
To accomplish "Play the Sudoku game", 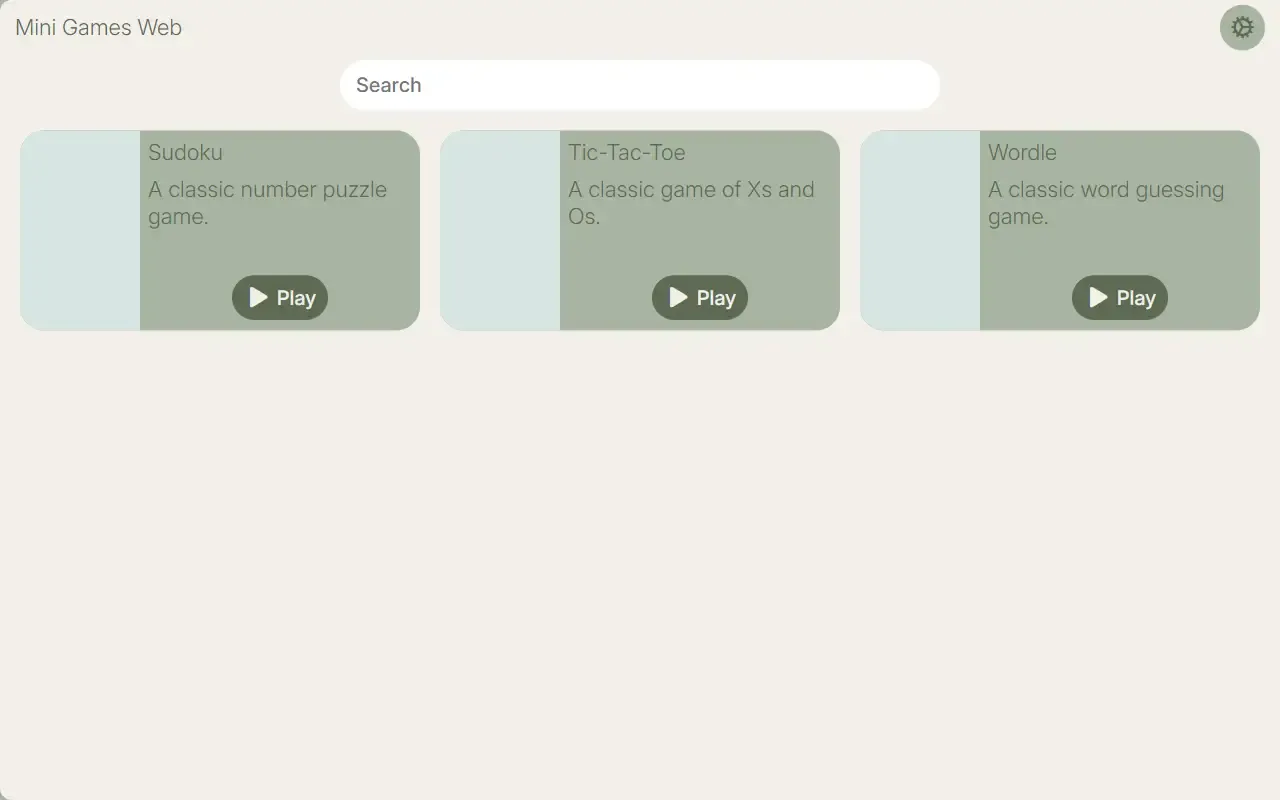I will pyautogui.click(x=280, y=298).
